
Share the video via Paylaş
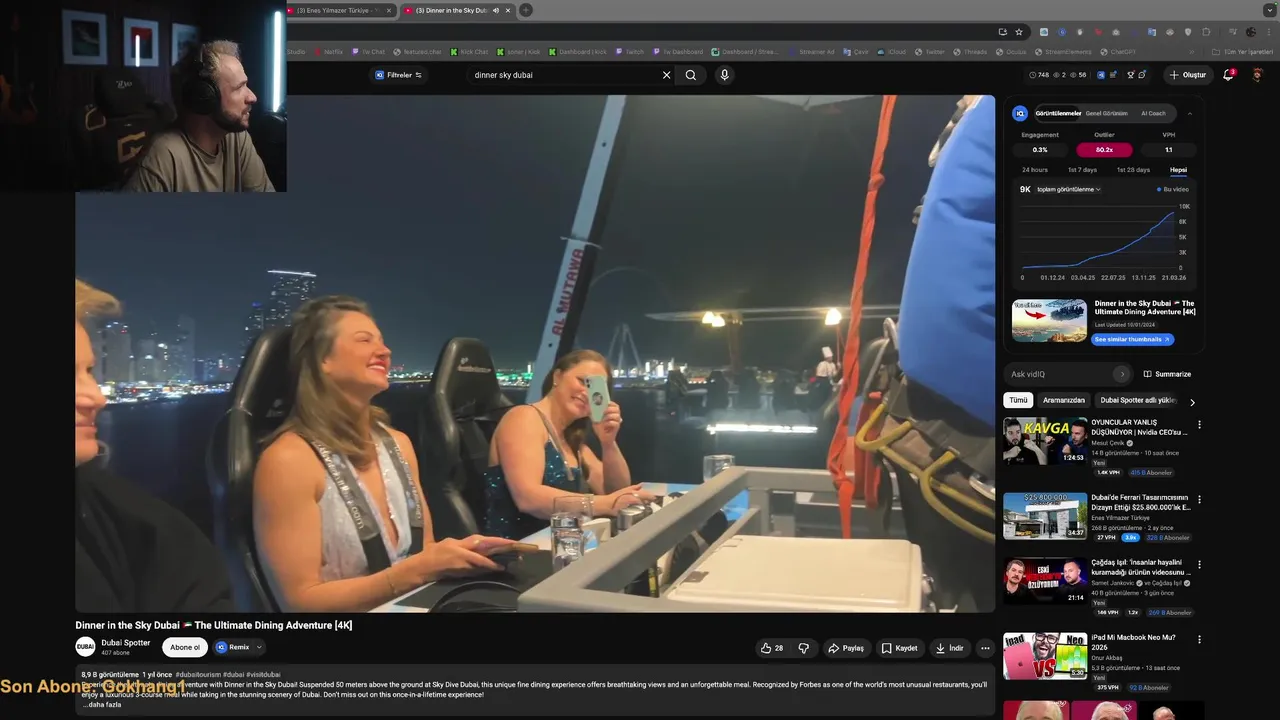click(846, 648)
